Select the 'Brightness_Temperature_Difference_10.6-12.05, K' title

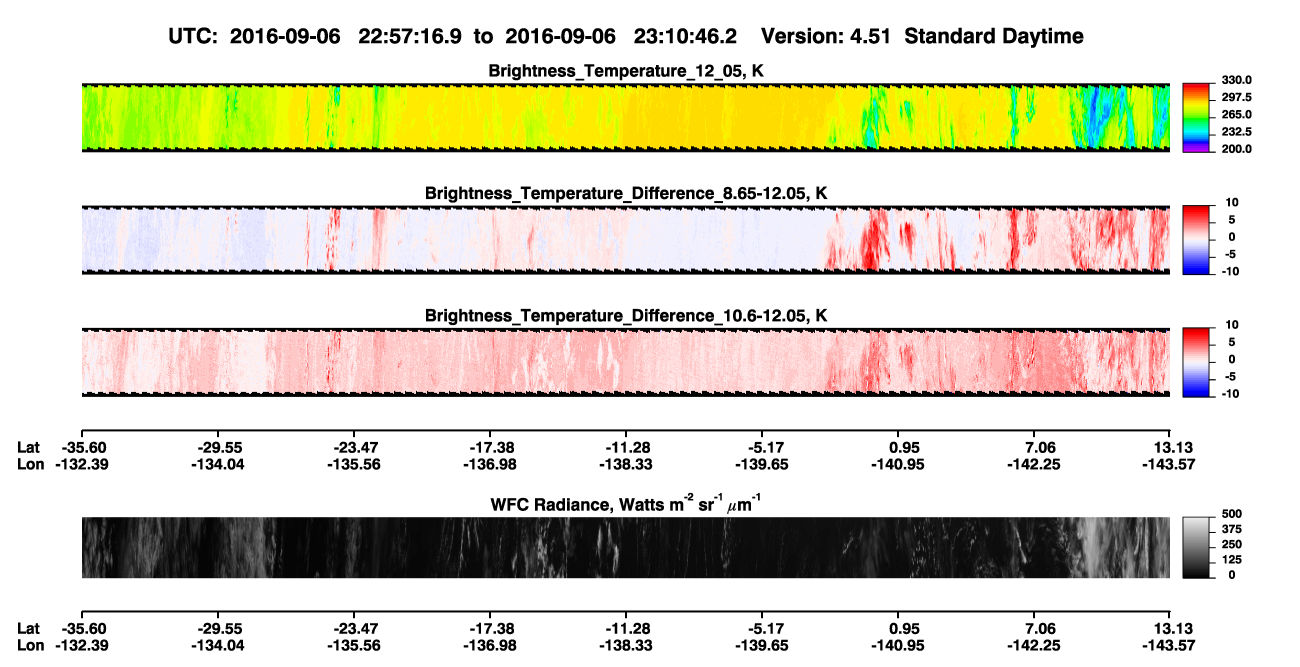tap(626, 315)
